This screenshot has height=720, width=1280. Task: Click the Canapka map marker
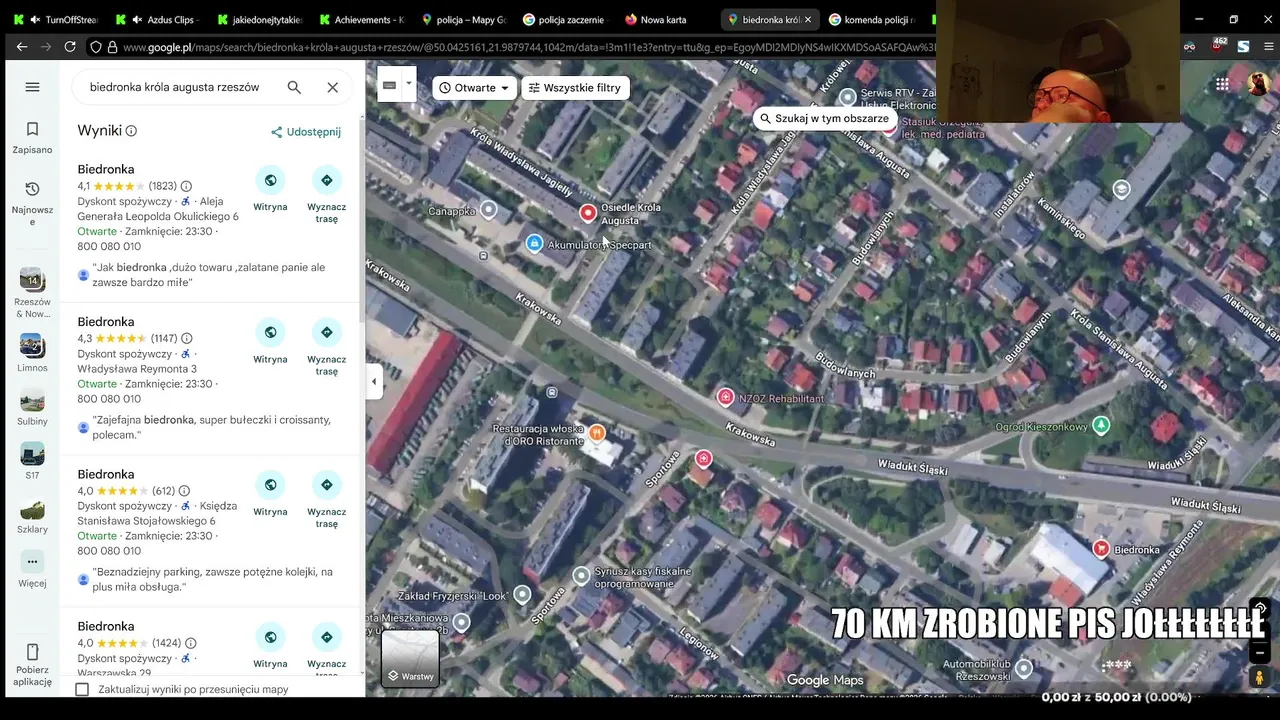pyautogui.click(x=488, y=209)
